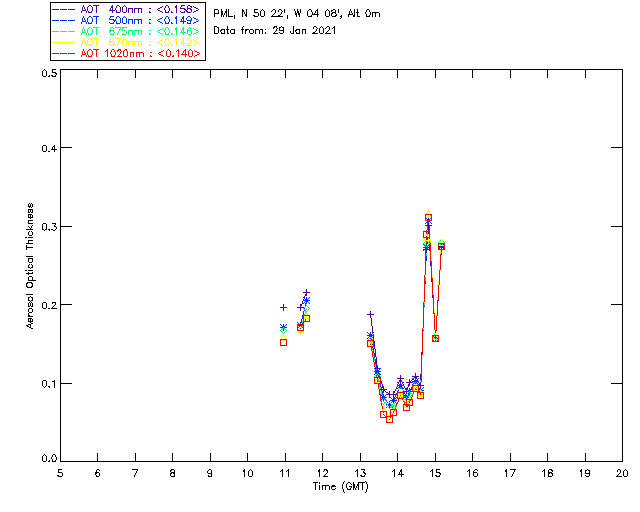
Task: Click the 0.1 y-axis tick label
Action: click(x=49, y=384)
